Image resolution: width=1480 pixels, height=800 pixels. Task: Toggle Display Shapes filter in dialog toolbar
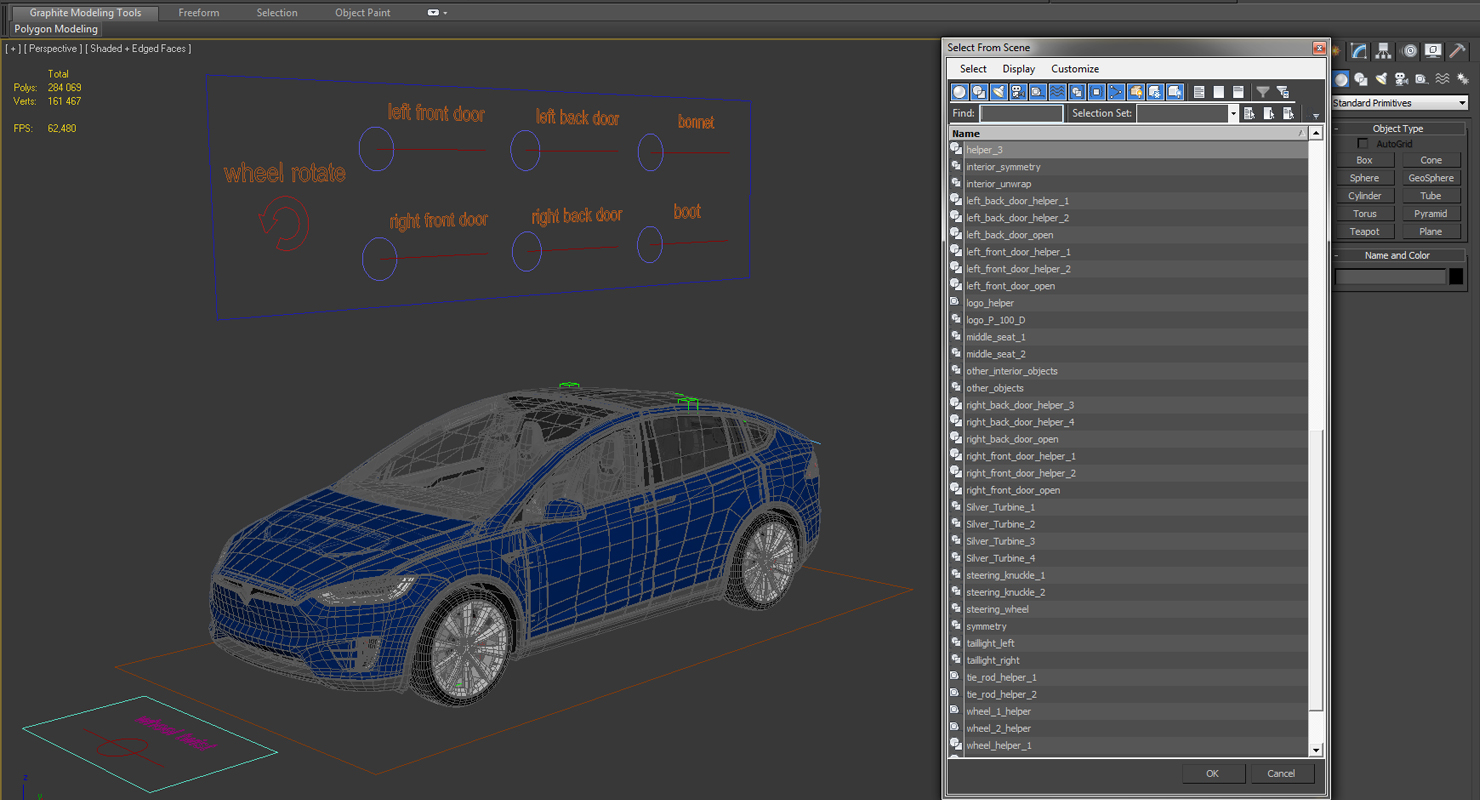click(x=979, y=92)
